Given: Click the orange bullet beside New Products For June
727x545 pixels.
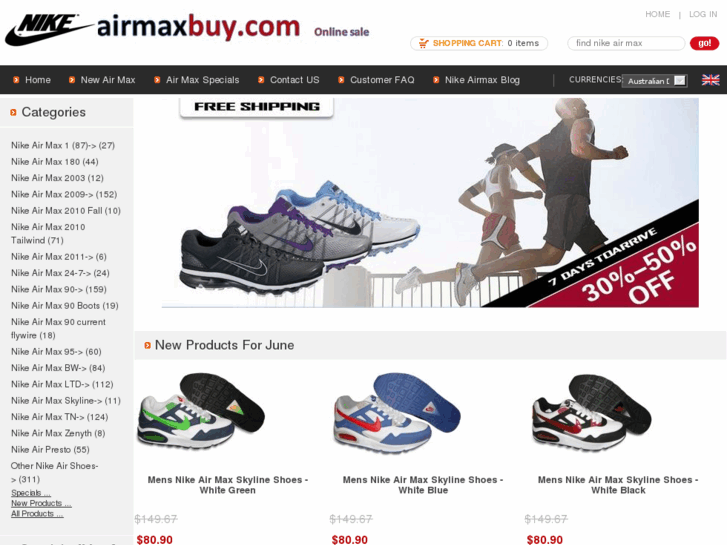Looking at the screenshot, I should pyautogui.click(x=147, y=345).
